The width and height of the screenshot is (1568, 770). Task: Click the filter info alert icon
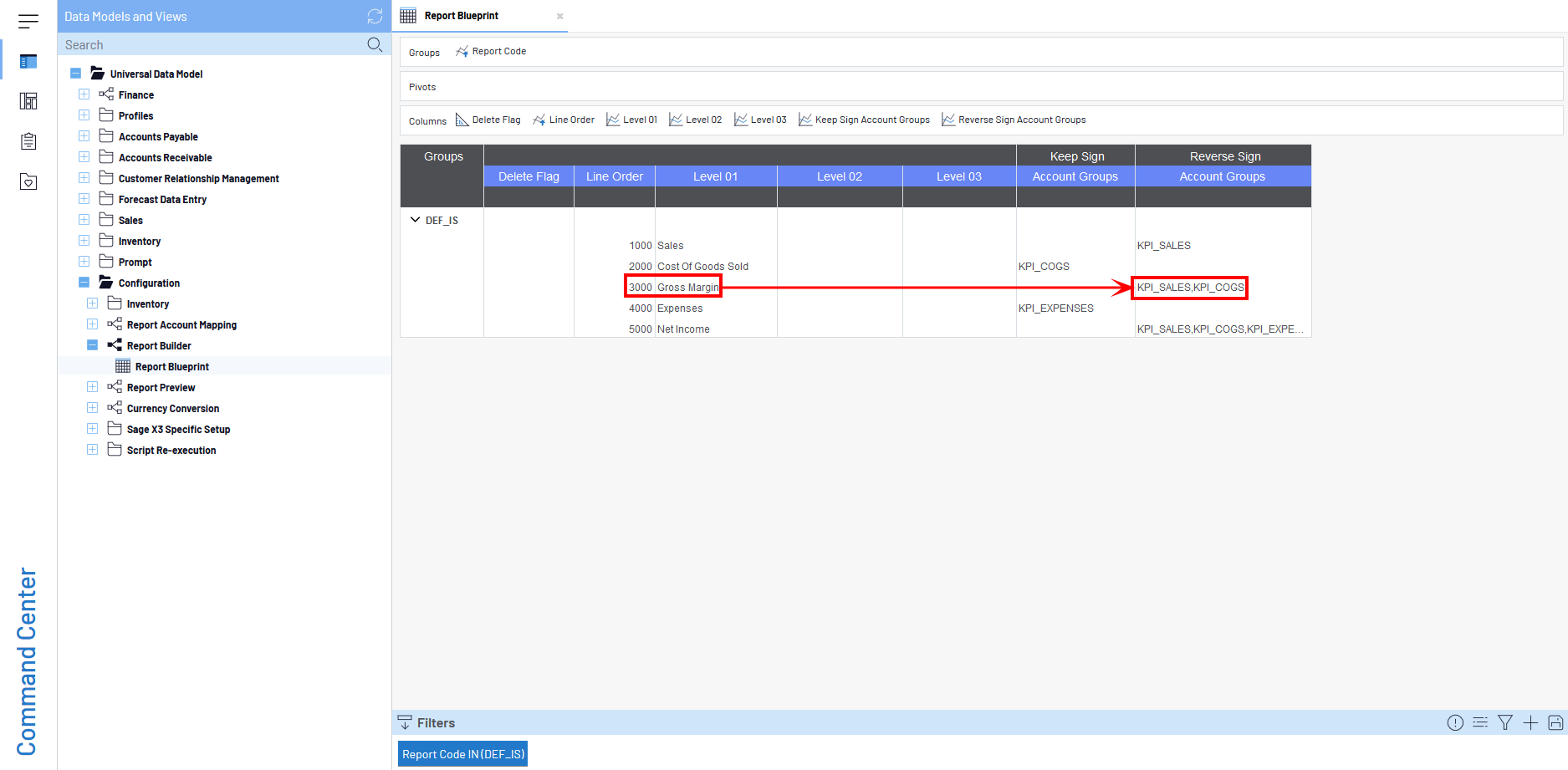tap(1455, 723)
